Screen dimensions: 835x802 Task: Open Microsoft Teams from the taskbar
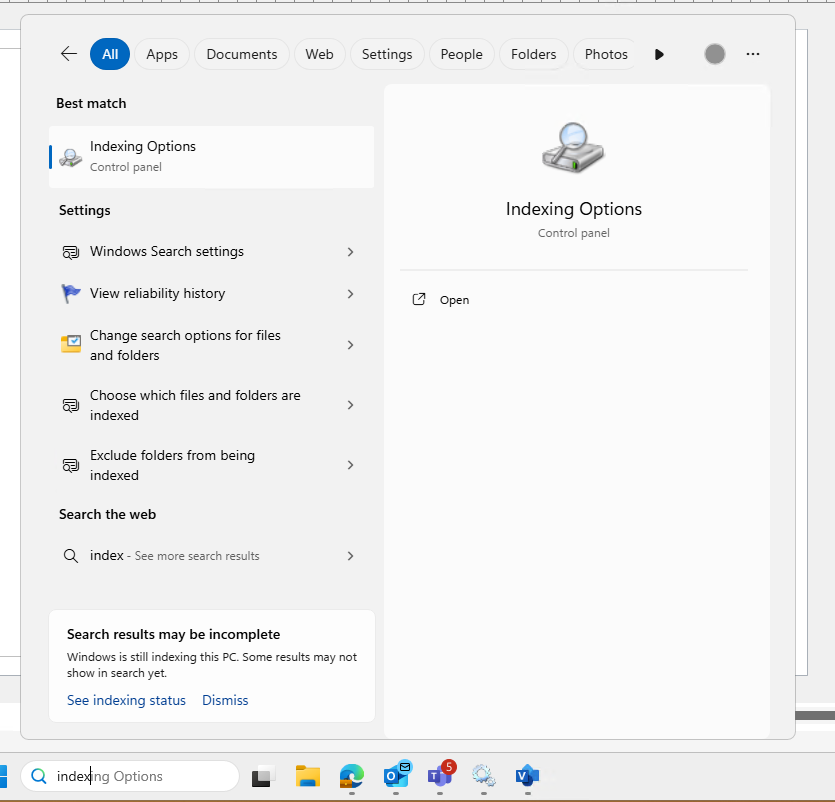coord(440,775)
